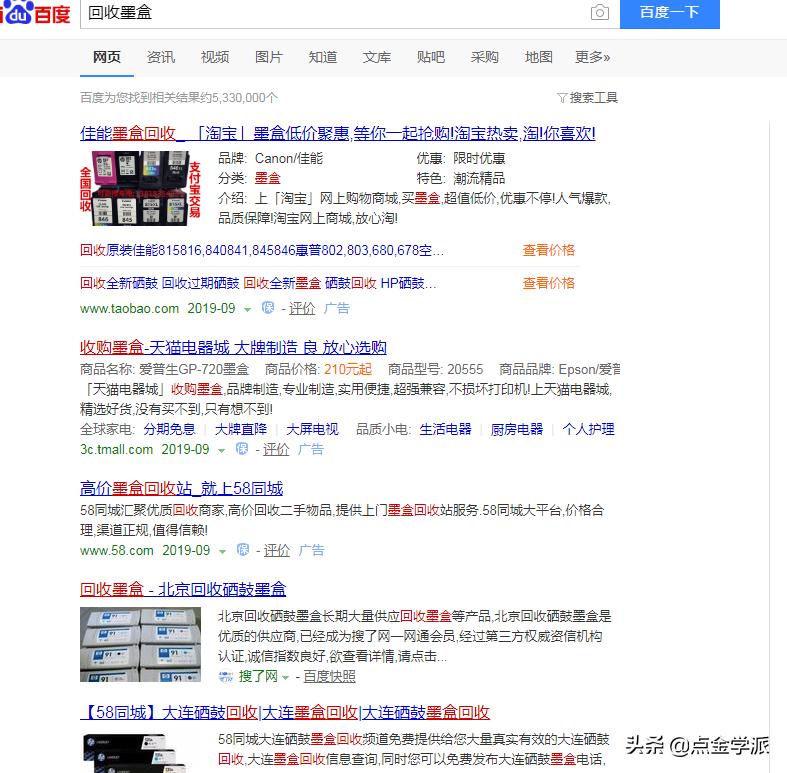
Task: Go to the 贴吧 tab
Action: coord(431,57)
